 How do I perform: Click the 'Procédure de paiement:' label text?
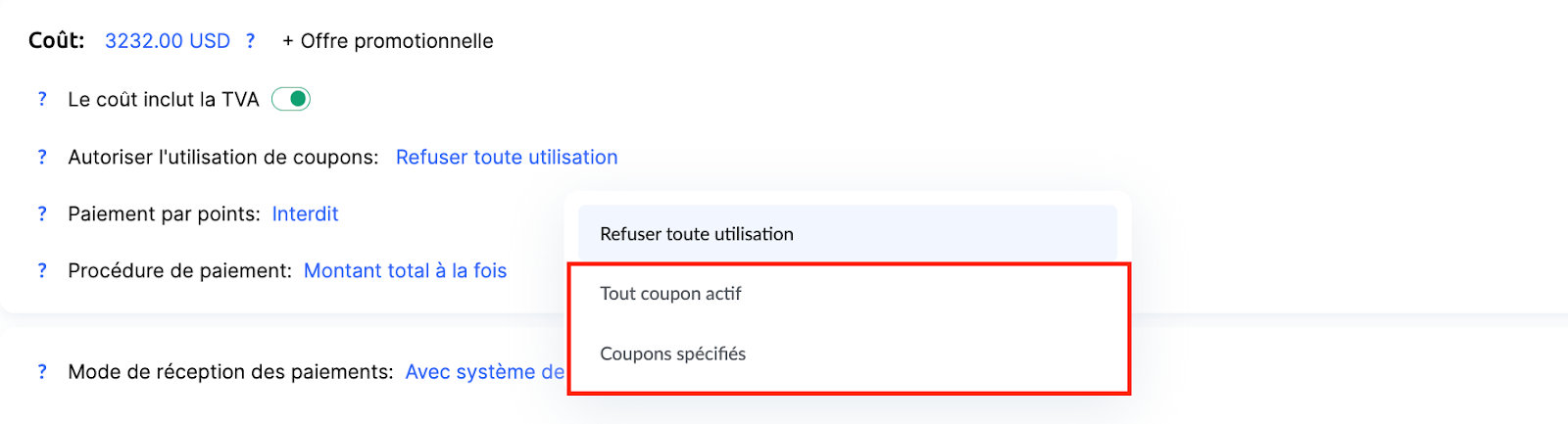pyautogui.click(x=179, y=271)
